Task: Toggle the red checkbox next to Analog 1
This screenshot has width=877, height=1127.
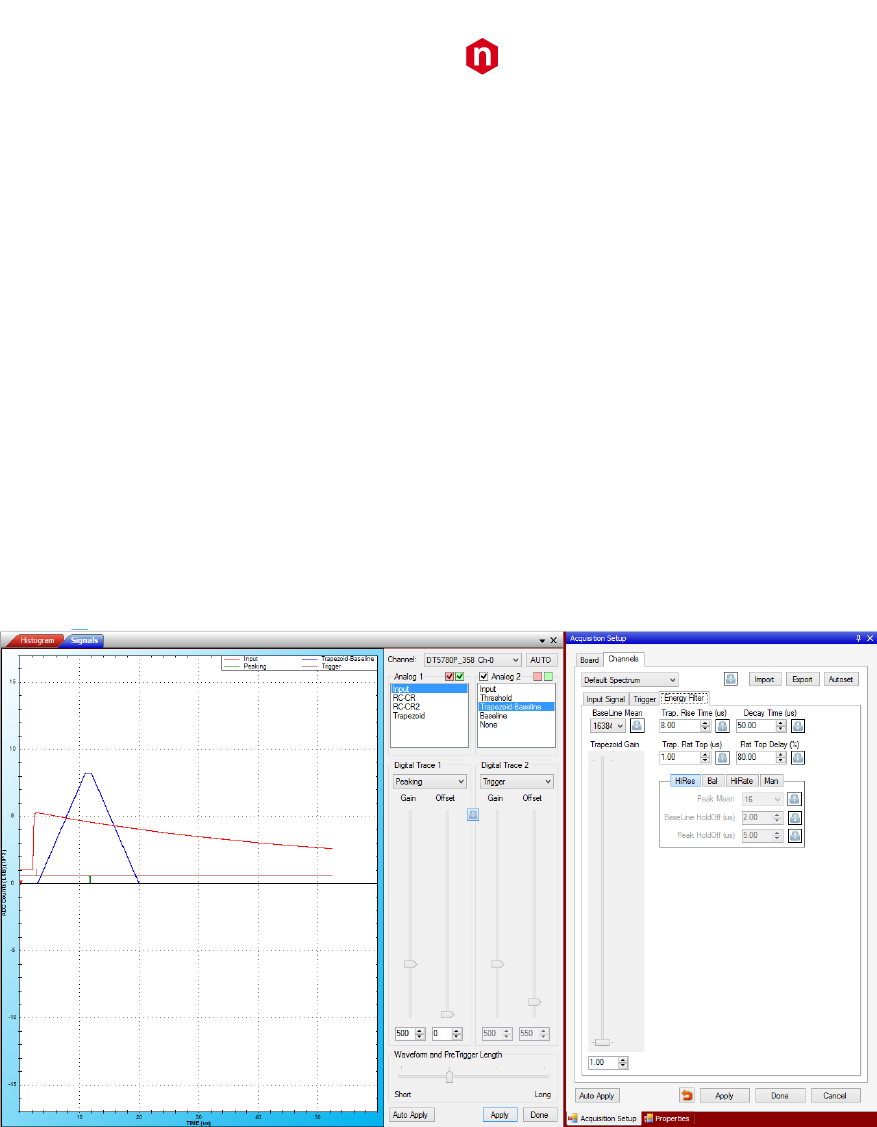Action: click(x=450, y=676)
